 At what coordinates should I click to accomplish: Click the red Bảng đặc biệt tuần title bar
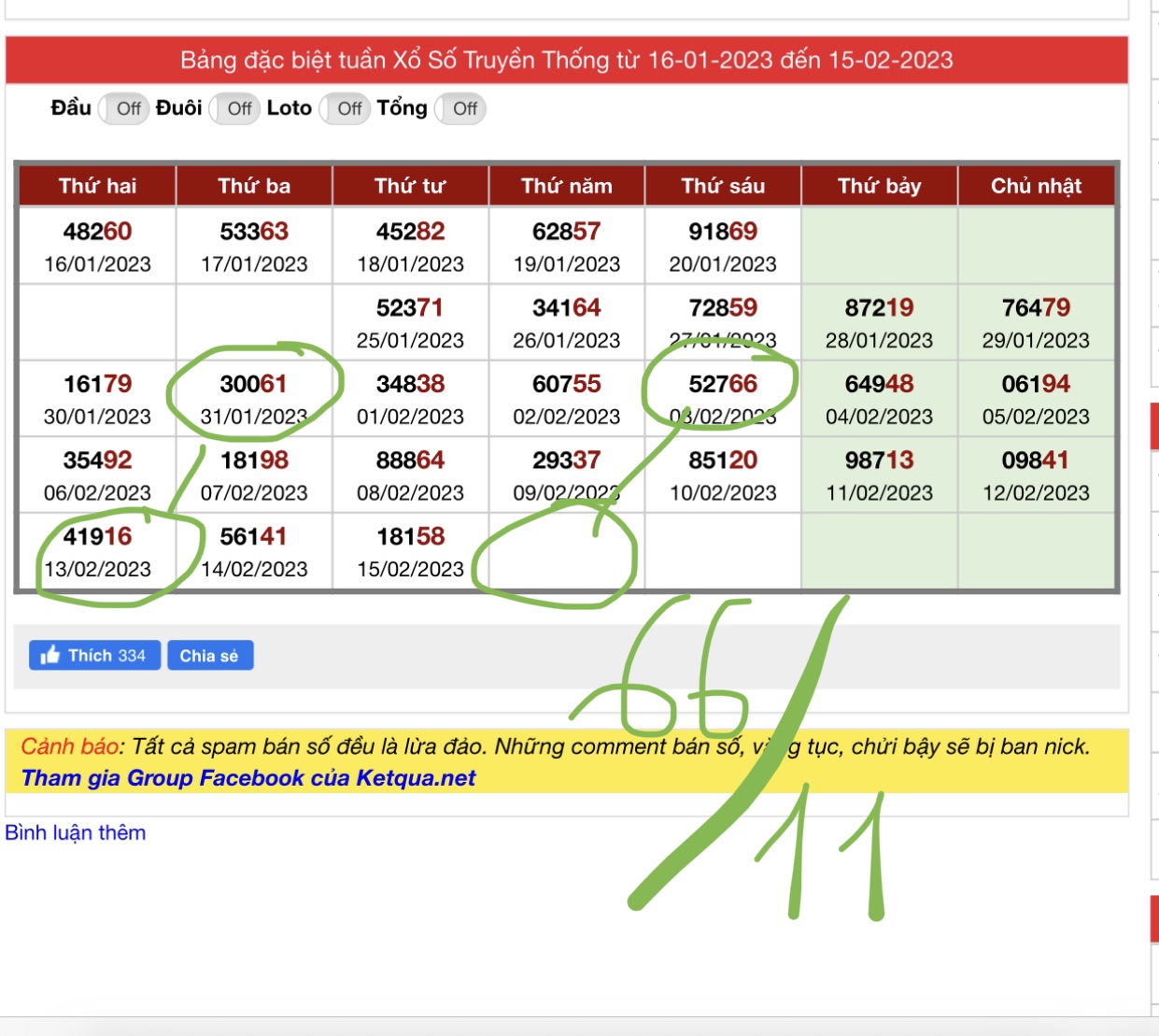(x=566, y=61)
